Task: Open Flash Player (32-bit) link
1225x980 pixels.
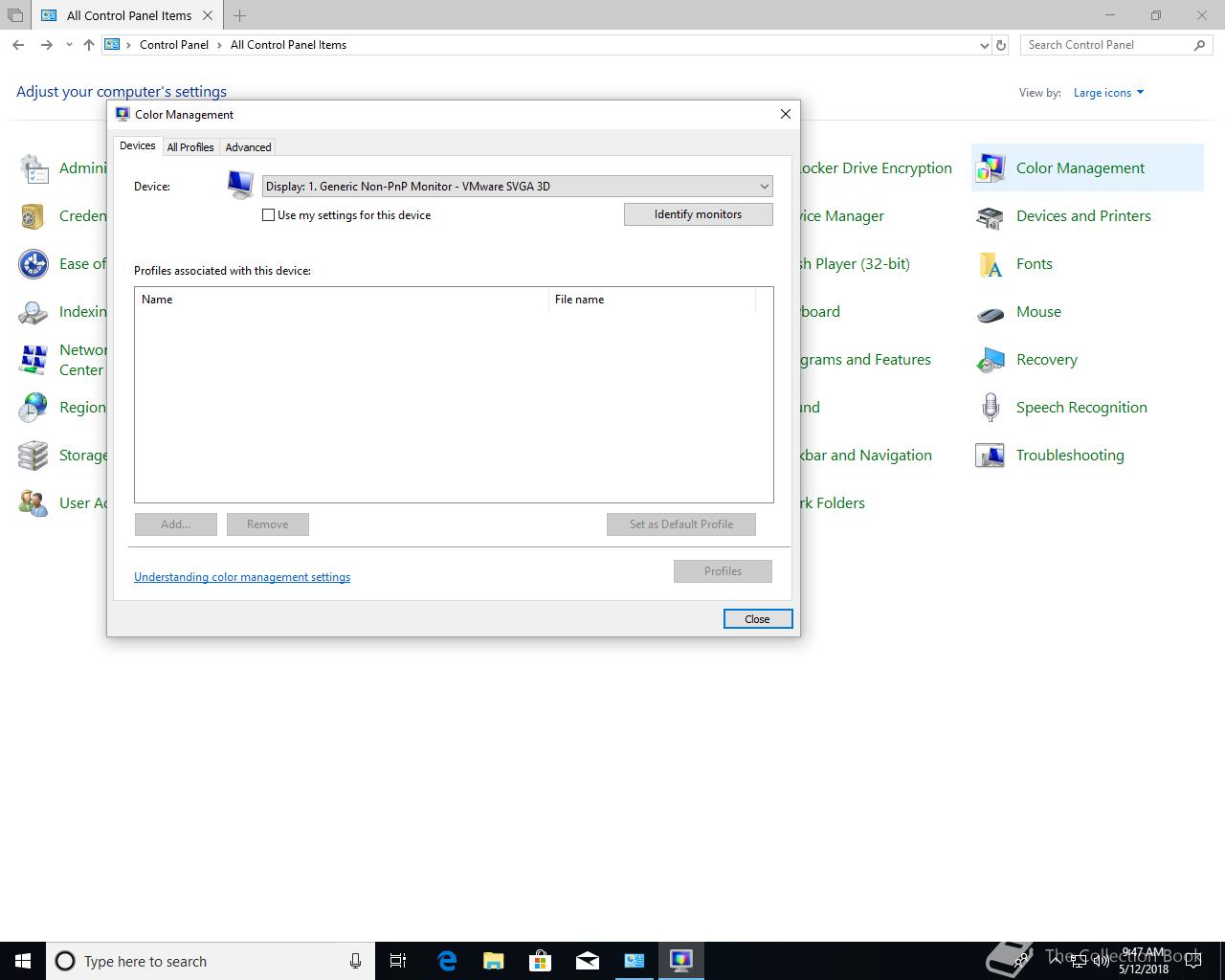Action: click(856, 264)
